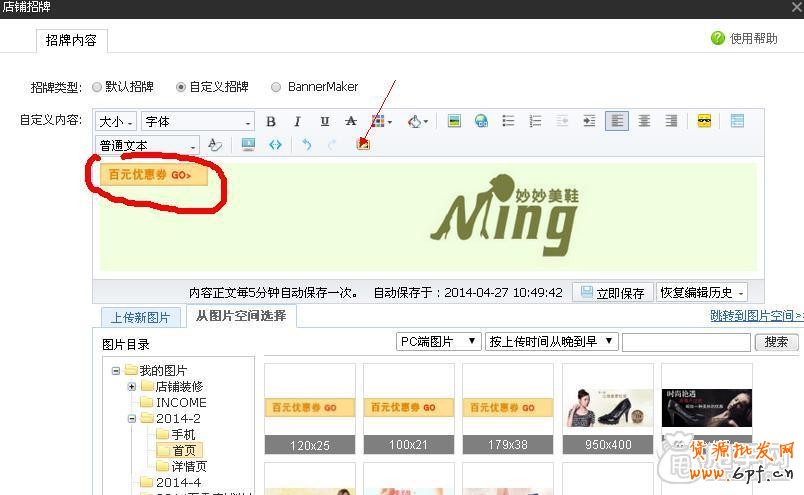Select the INCOME folder
804x495 pixels.
[x=181, y=403]
